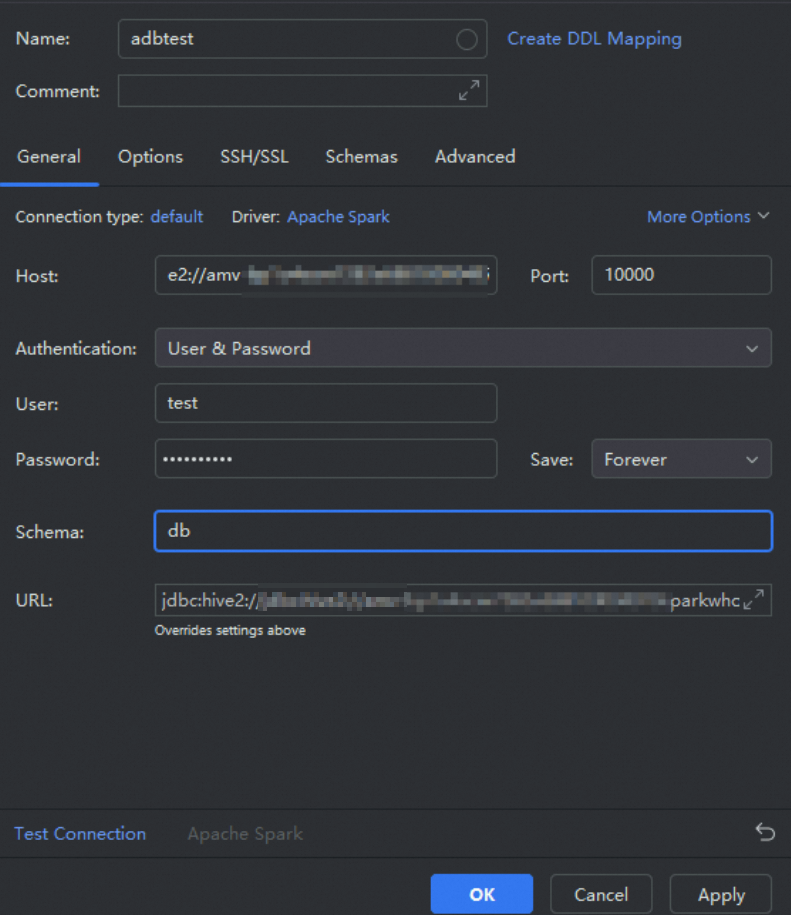
Task: Click Test Connection link
Action: [x=80, y=833]
